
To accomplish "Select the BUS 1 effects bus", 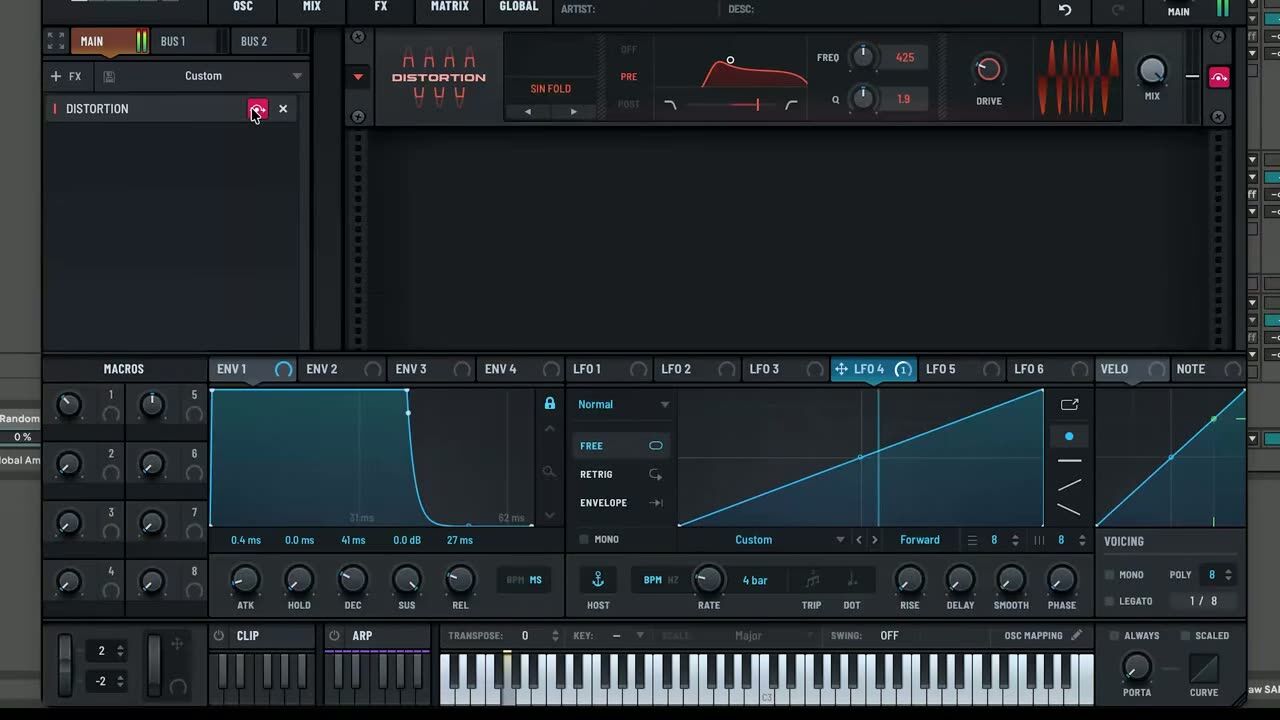I will coord(173,41).
